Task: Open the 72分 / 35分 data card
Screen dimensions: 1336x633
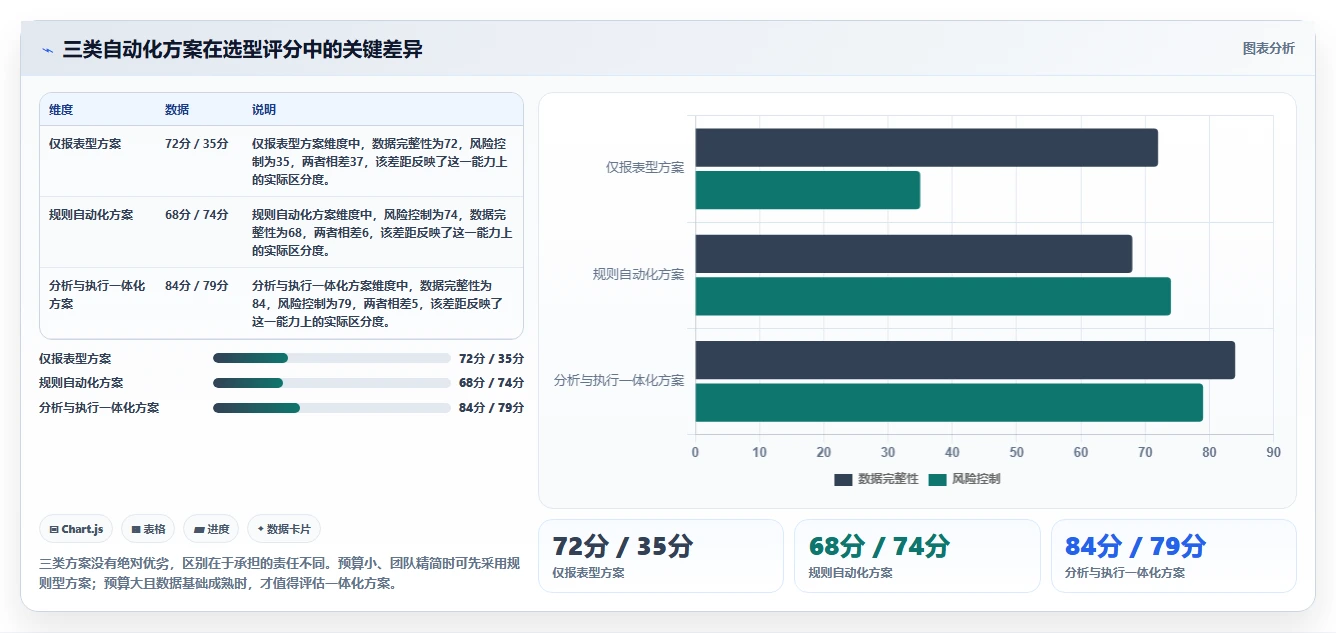Action: [x=661, y=556]
